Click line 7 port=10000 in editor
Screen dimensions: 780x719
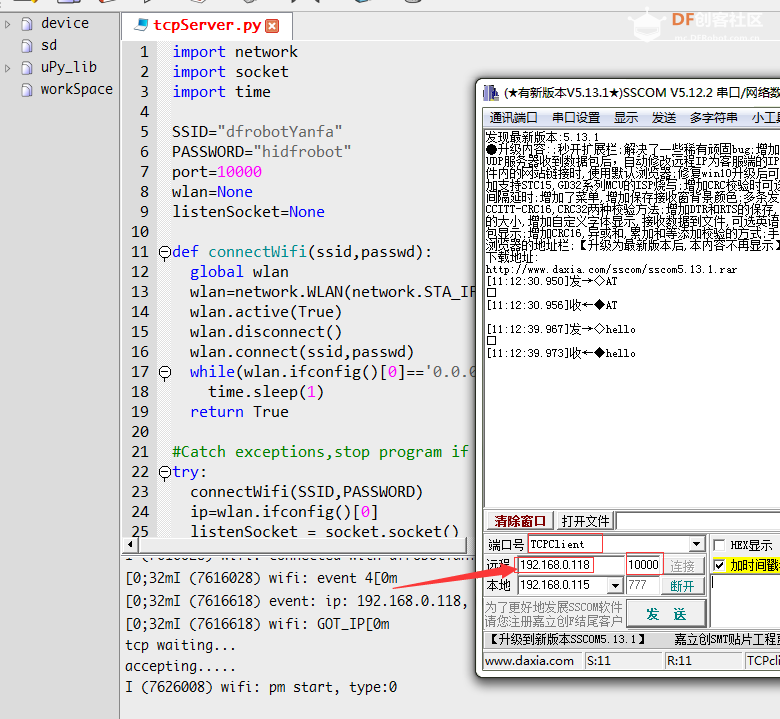pos(217,172)
